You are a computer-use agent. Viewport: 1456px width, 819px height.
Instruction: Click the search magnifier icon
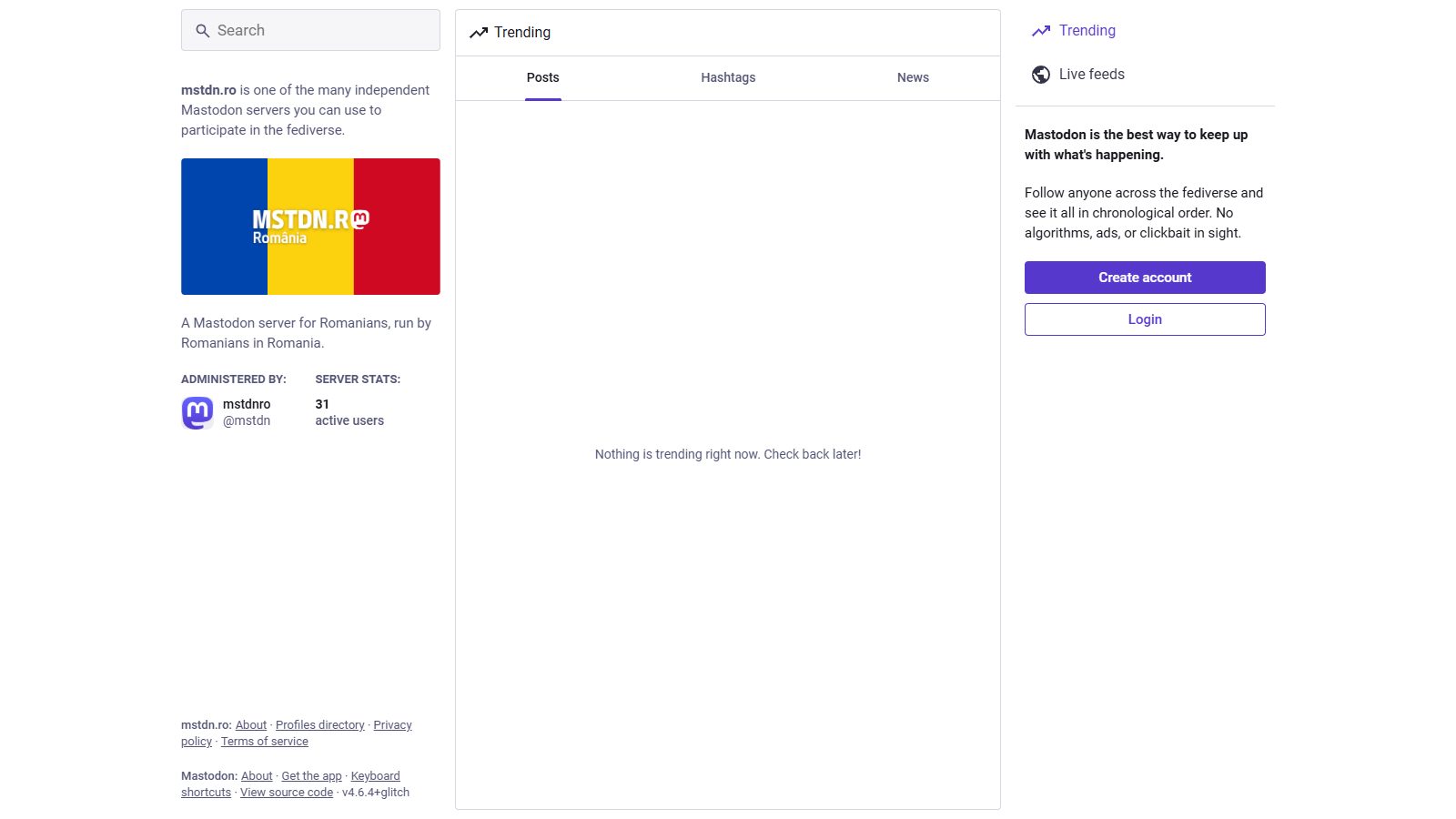203,31
